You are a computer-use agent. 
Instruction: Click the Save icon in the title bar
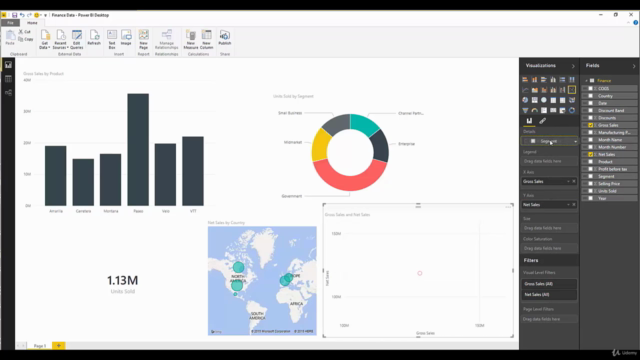click(14, 15)
